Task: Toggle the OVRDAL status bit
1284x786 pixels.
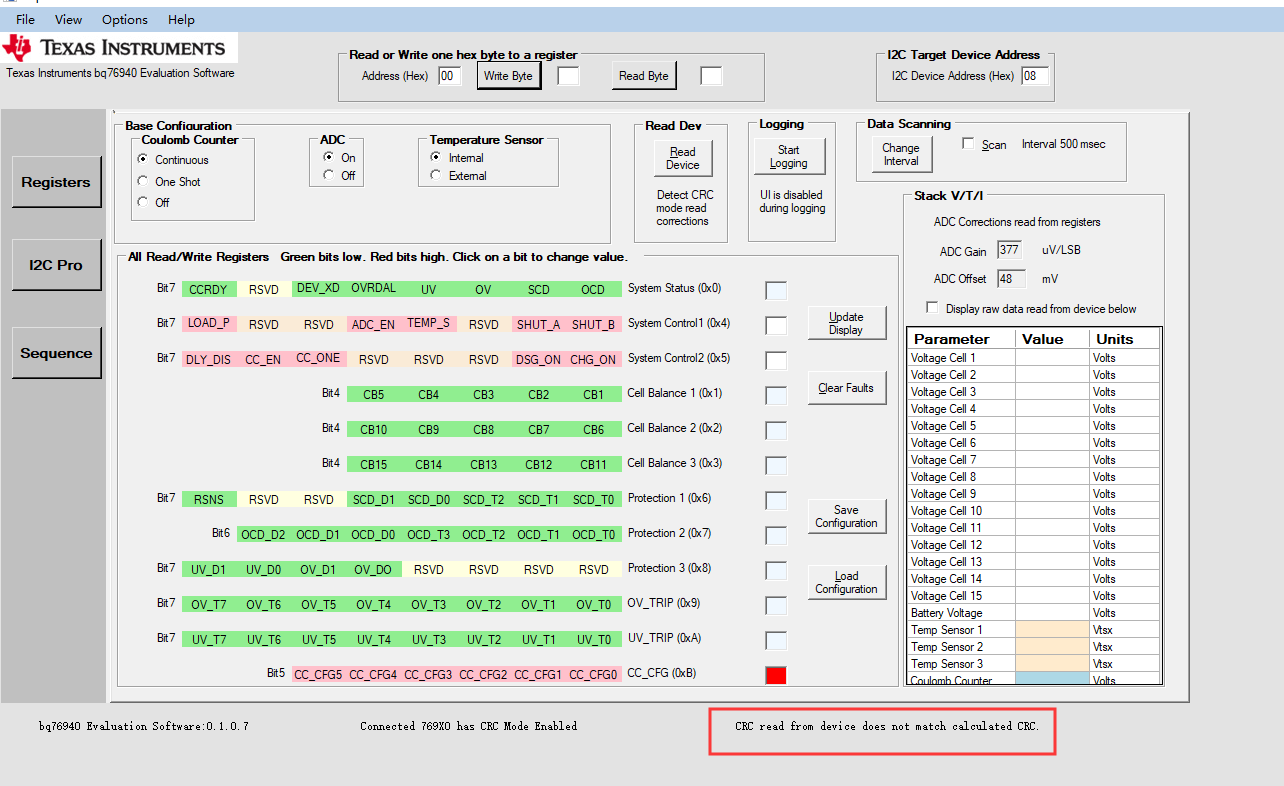Action: pos(374,288)
